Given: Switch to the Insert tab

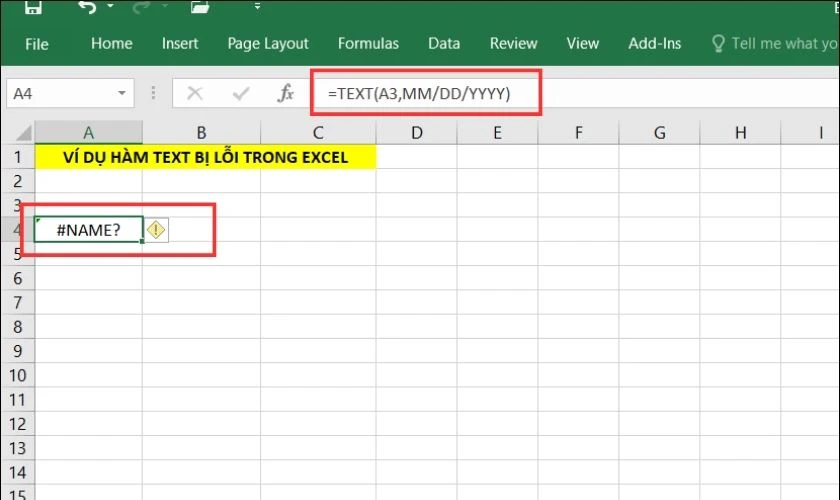Looking at the screenshot, I should (180, 43).
